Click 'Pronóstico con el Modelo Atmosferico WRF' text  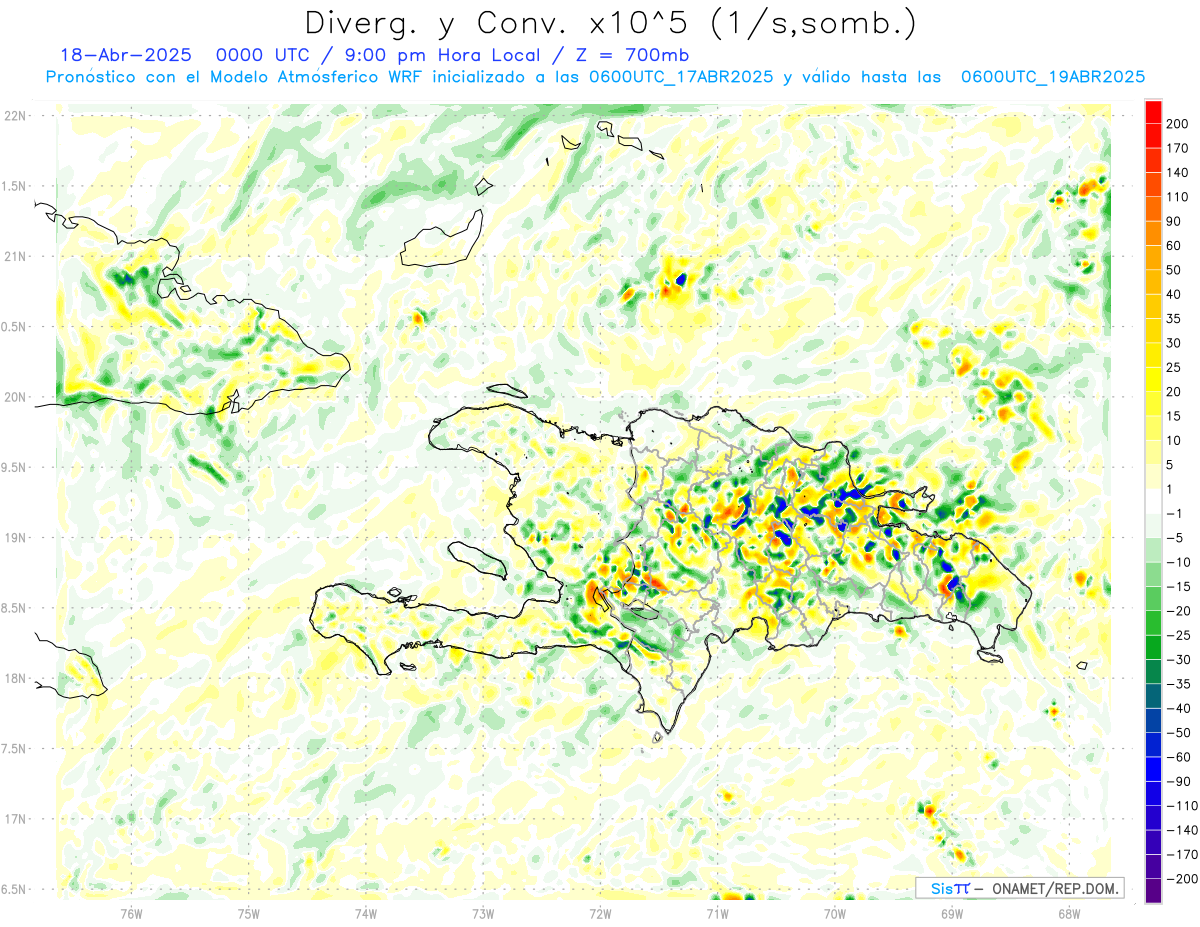pos(235,77)
